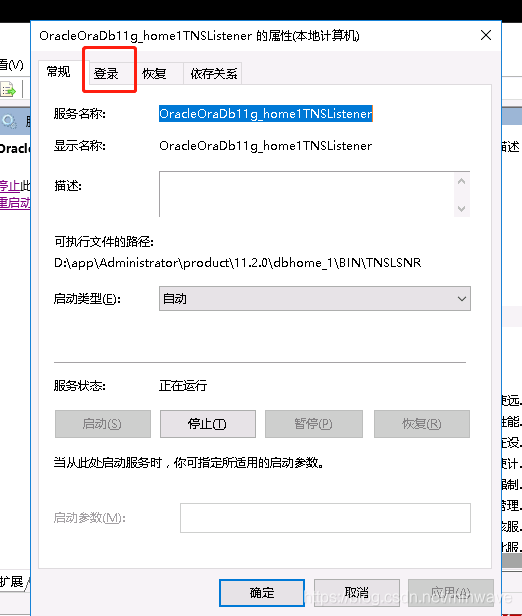Screen dimensions: 522x616
Task: Confirm with the 确定 button
Action: click(262, 593)
